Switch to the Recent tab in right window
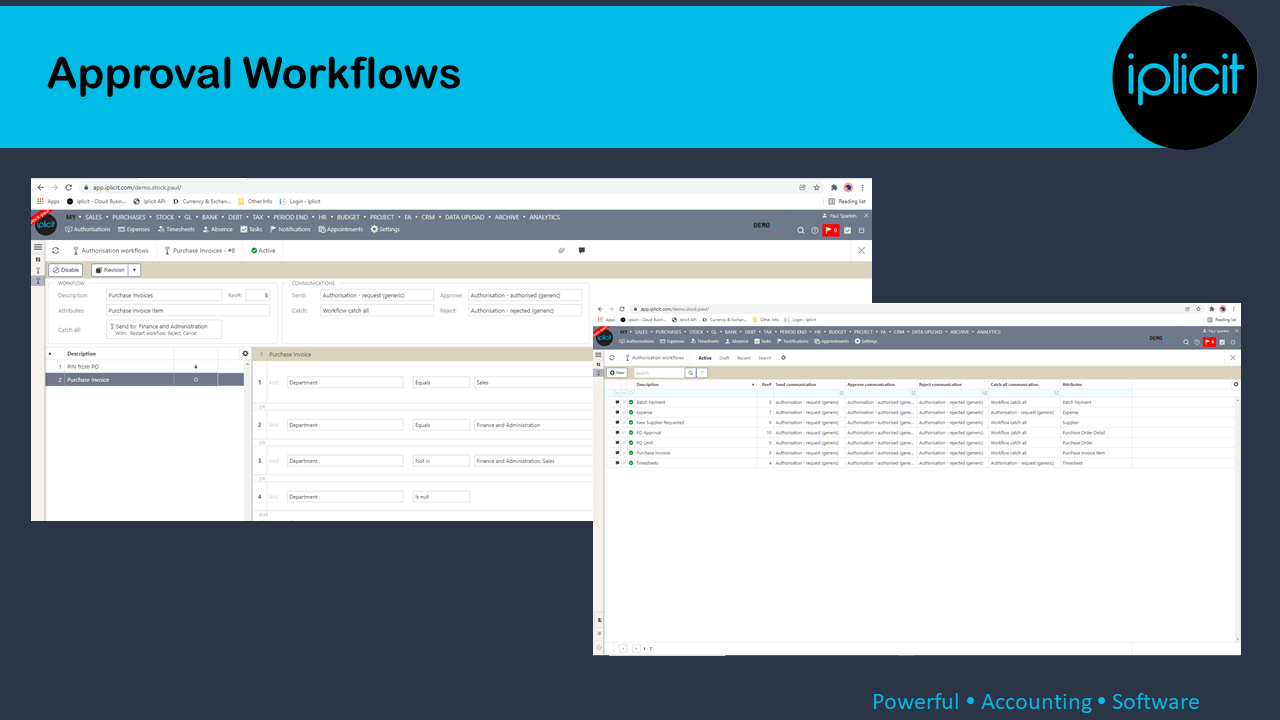Screen dimensions: 1280x720 (744, 357)
